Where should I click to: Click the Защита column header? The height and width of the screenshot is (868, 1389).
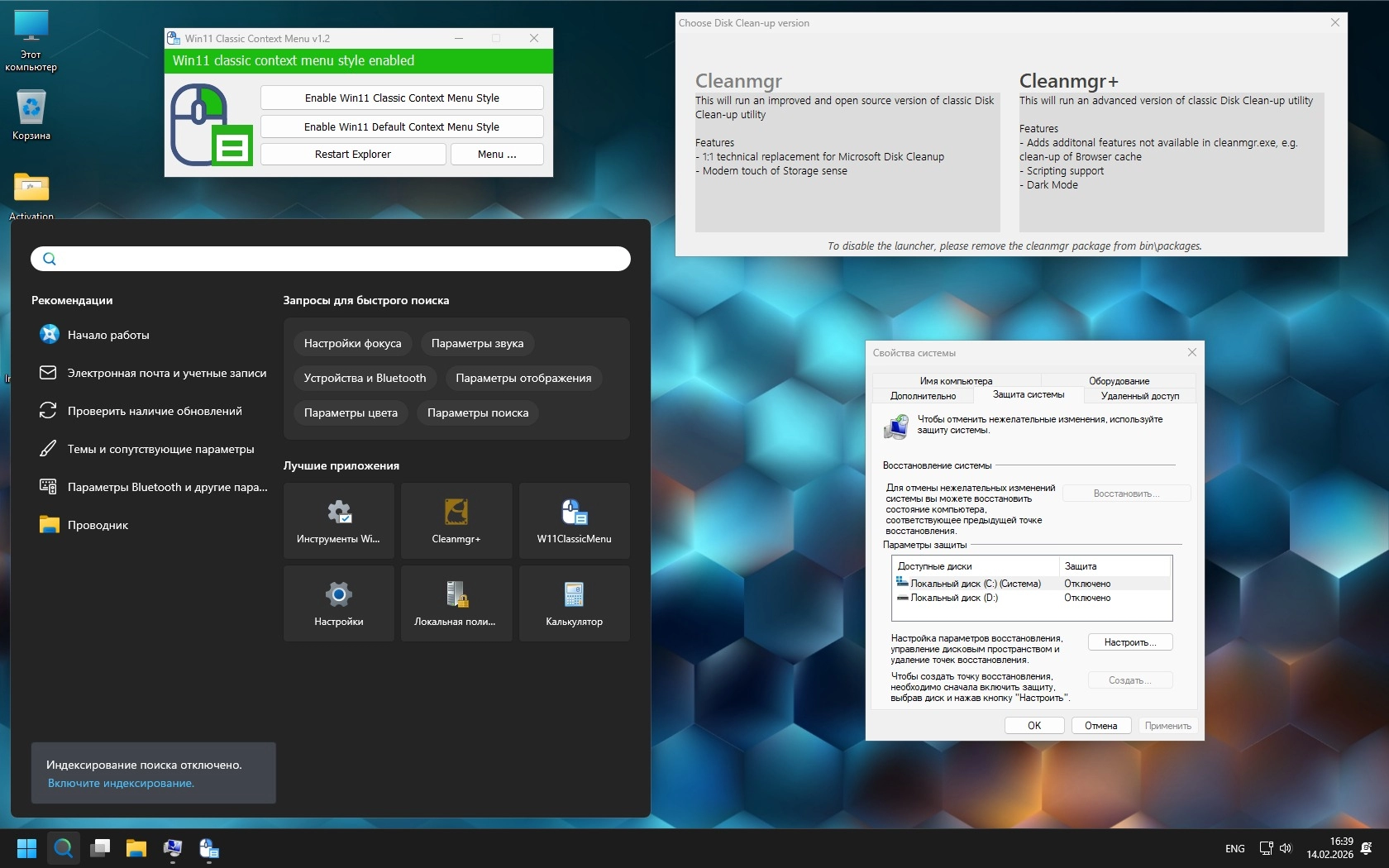click(1115, 566)
